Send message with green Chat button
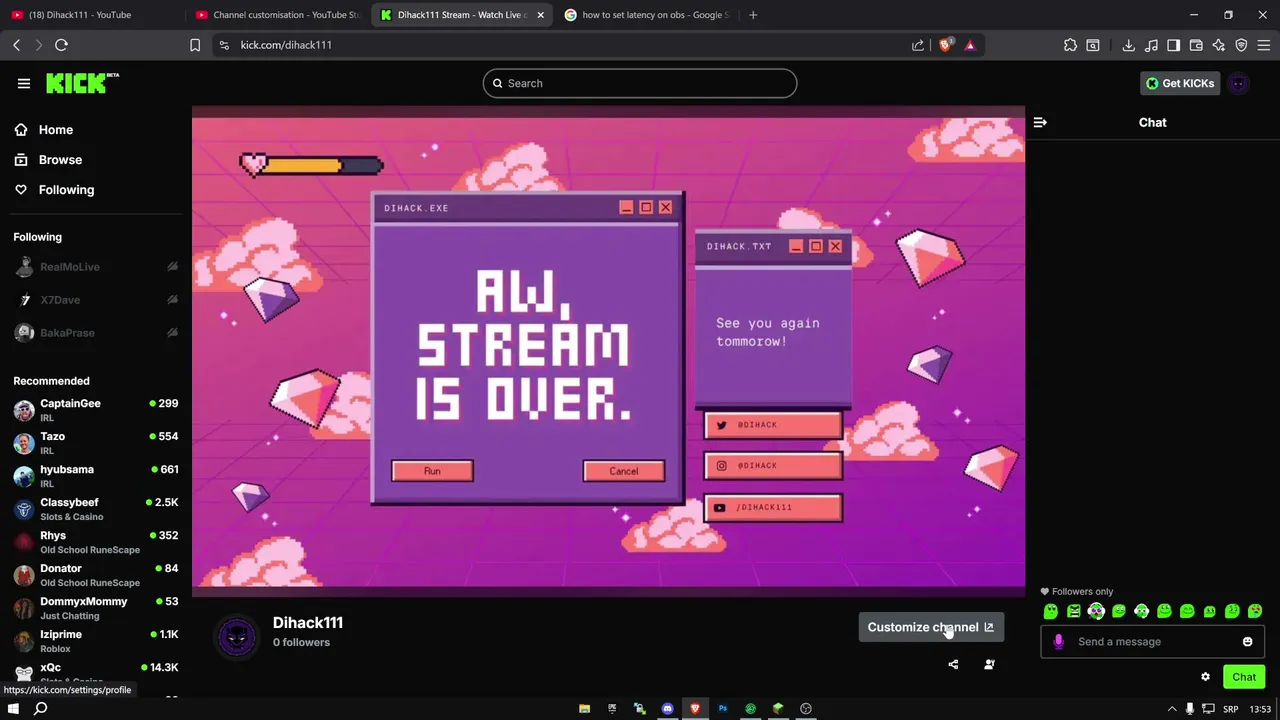This screenshot has width=1280, height=720. [1244, 677]
